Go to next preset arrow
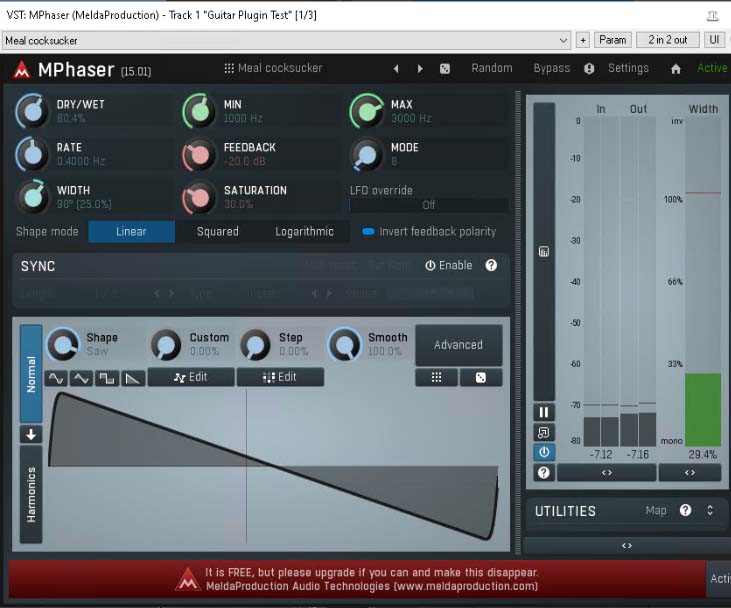This screenshot has height=608, width=731. [420, 69]
